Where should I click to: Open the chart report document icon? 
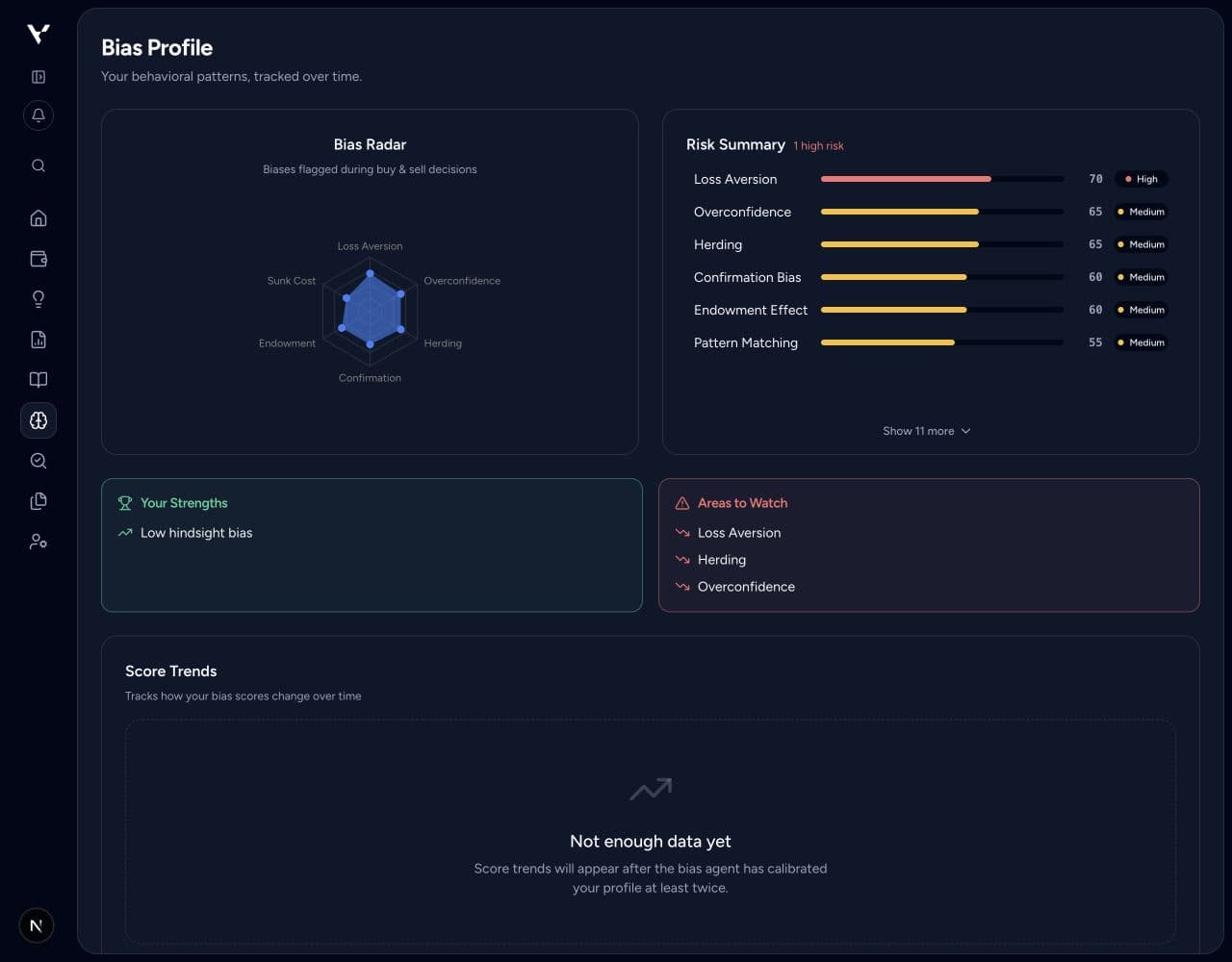pyautogui.click(x=38, y=340)
